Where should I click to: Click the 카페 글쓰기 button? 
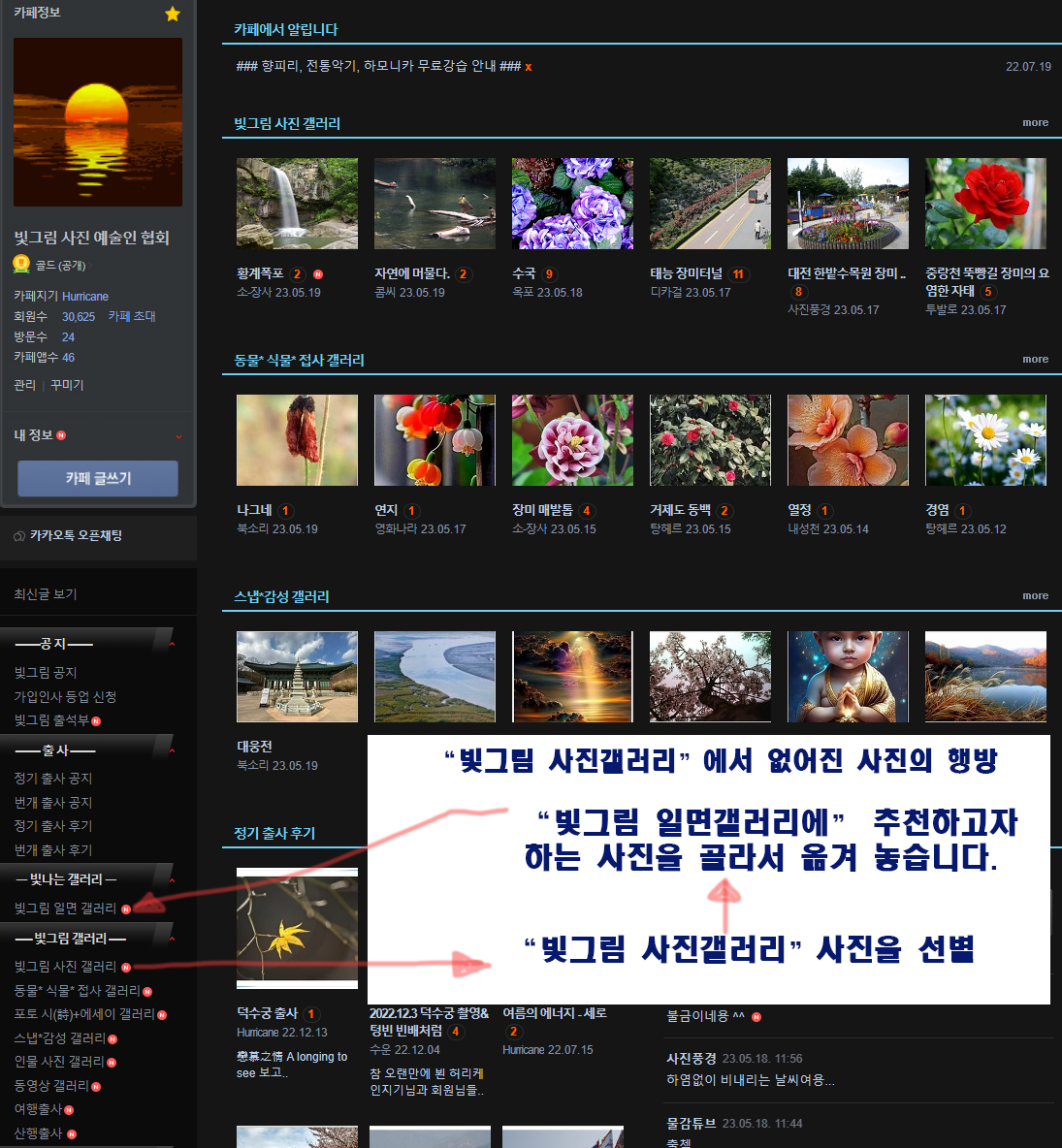click(x=98, y=478)
